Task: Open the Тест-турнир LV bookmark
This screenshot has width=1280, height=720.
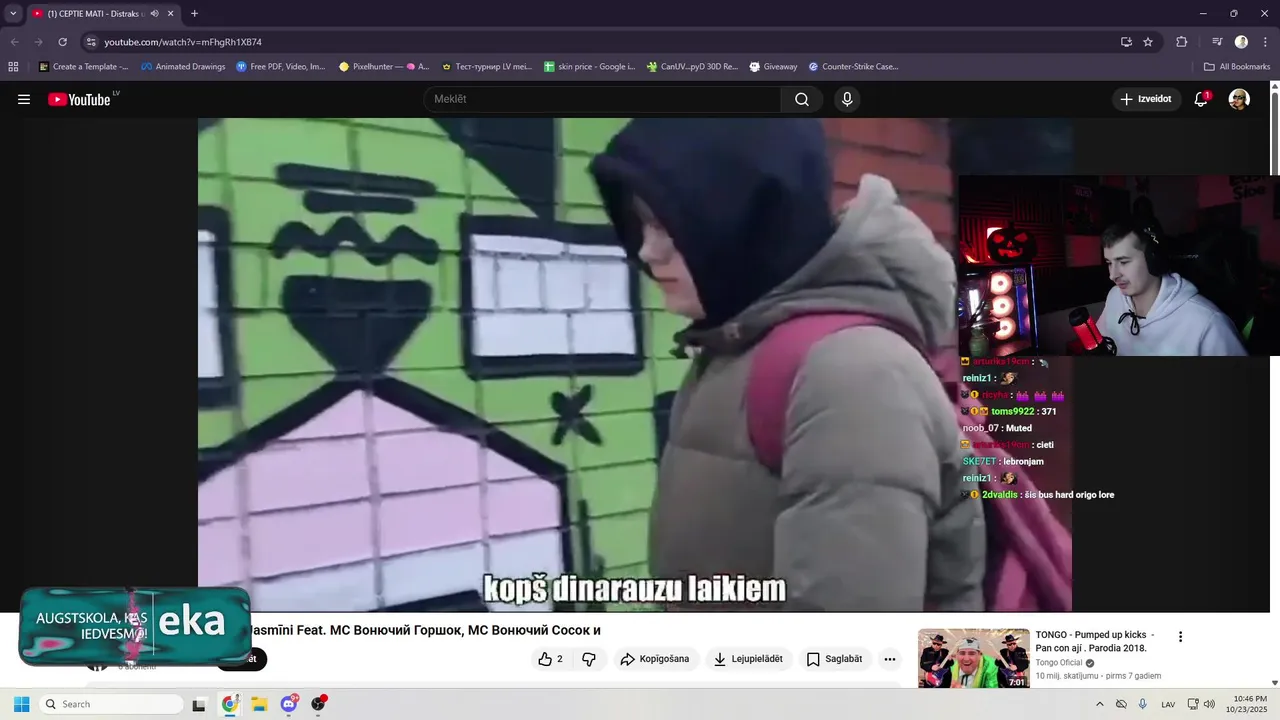Action: (x=487, y=67)
